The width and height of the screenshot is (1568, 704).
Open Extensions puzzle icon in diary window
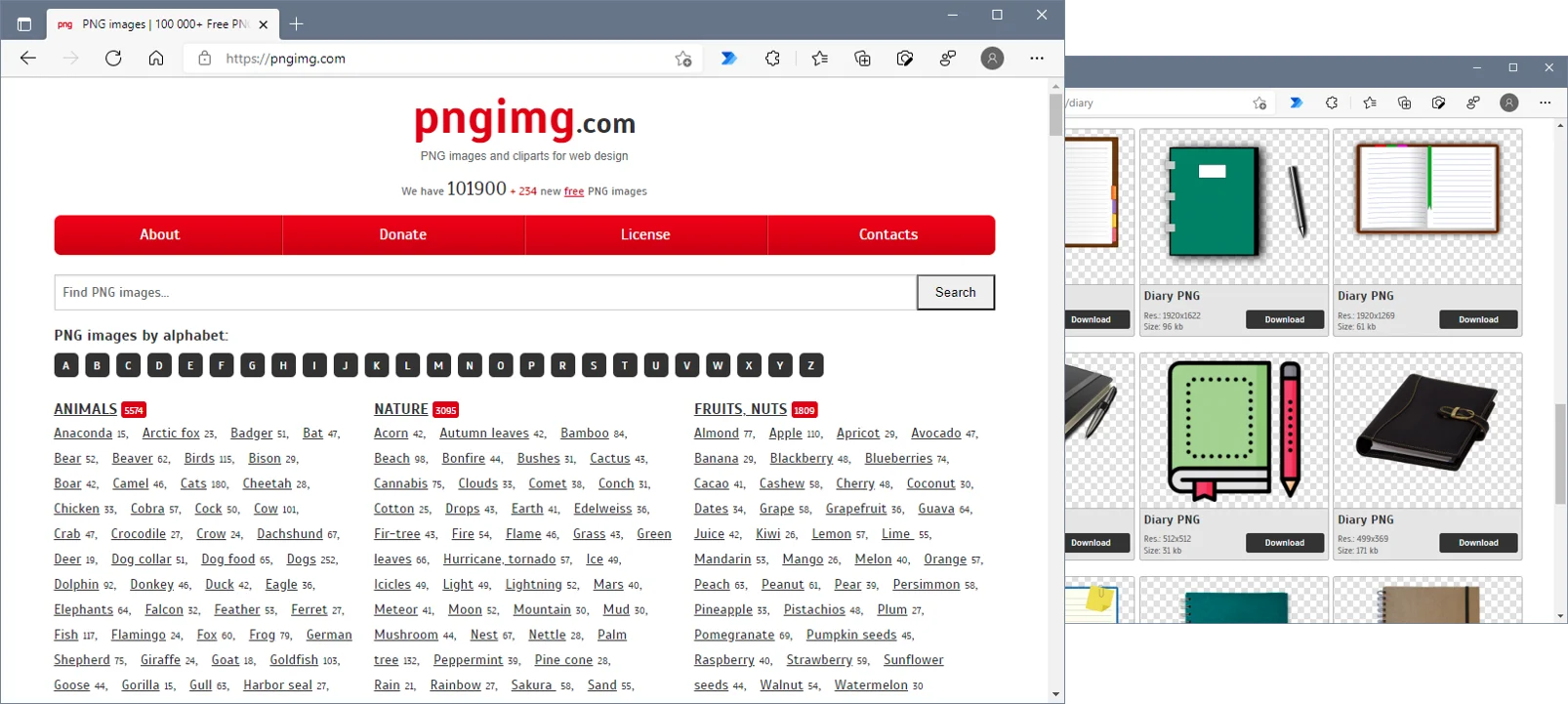(1332, 103)
